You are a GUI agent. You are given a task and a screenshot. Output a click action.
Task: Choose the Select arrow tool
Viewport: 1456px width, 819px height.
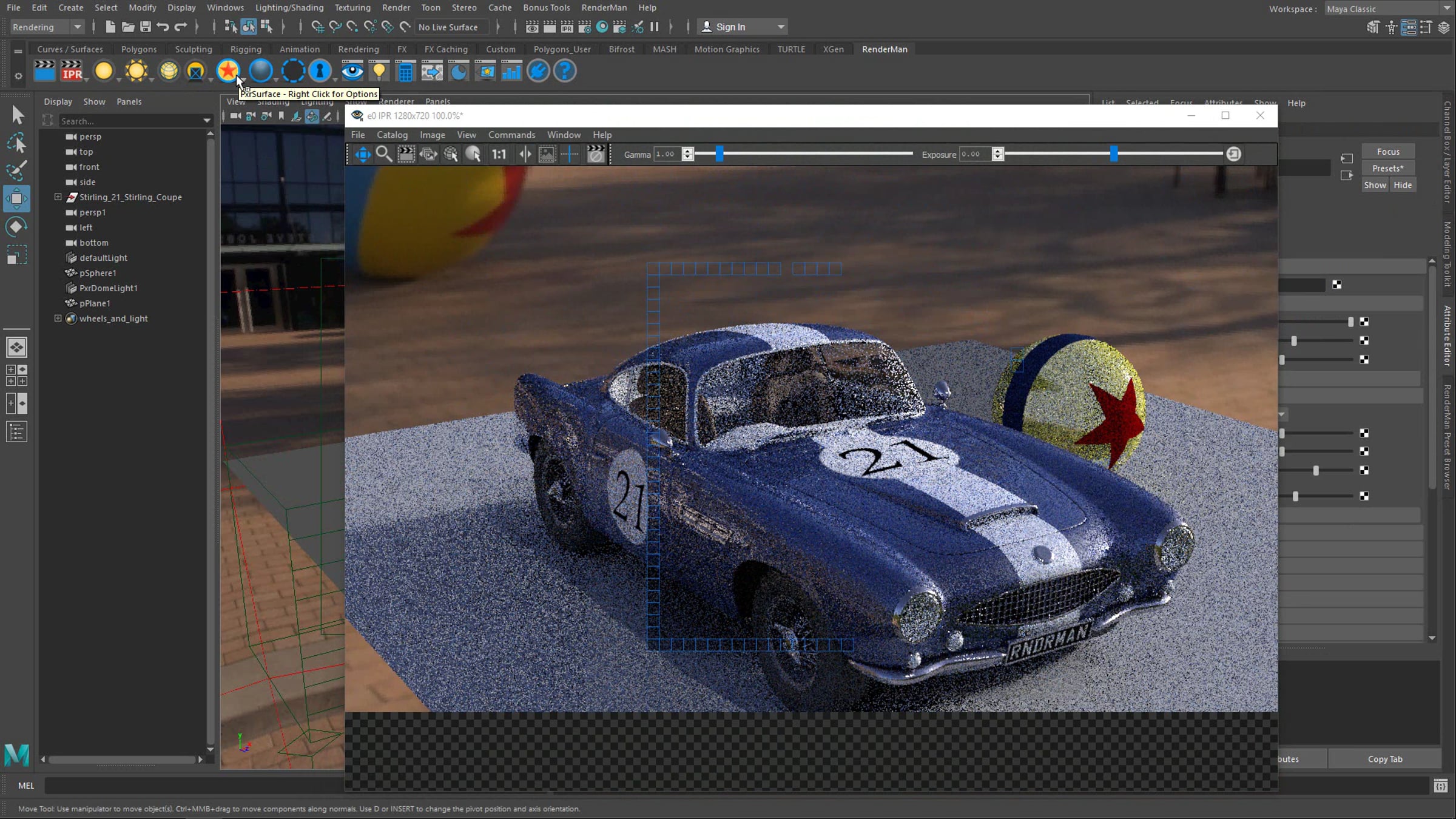17,115
